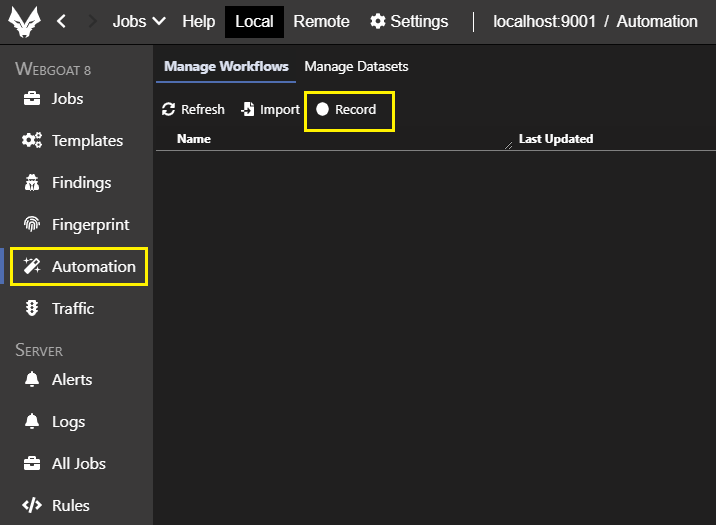This screenshot has height=525, width=716.
Task: Click the Logs bell icon
Action: point(32,421)
